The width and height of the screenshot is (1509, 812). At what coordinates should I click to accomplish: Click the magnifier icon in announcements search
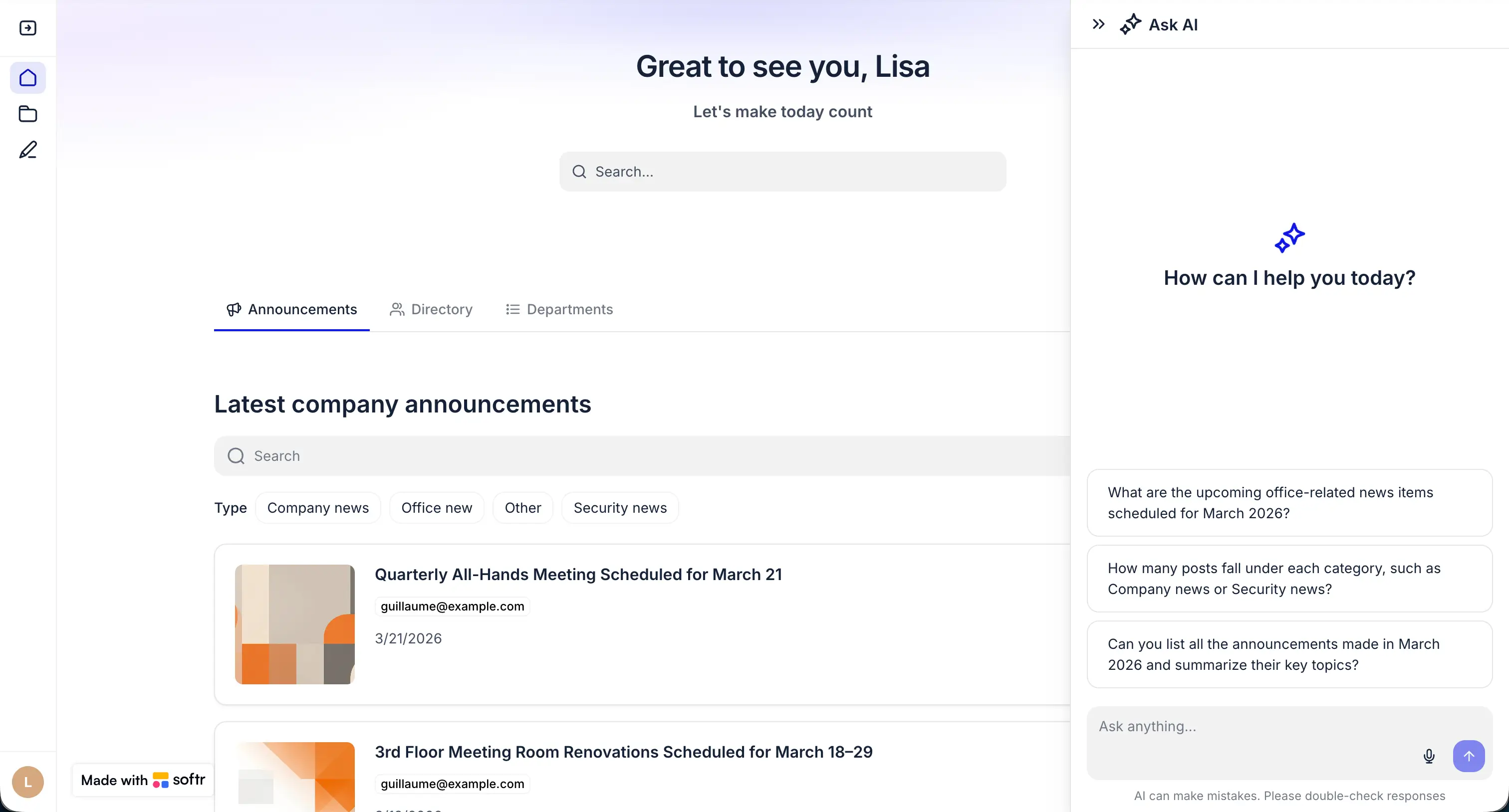[x=236, y=456]
